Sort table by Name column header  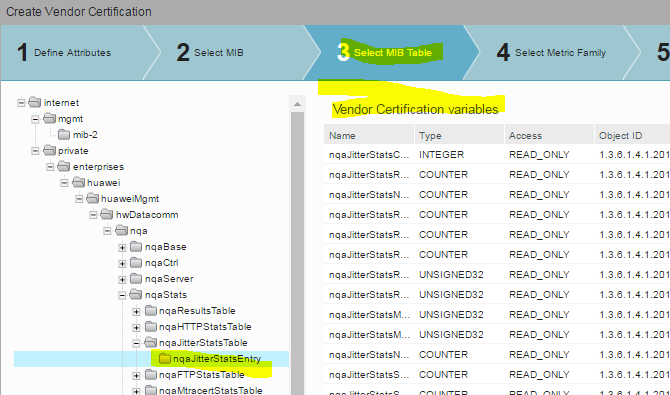coord(369,136)
